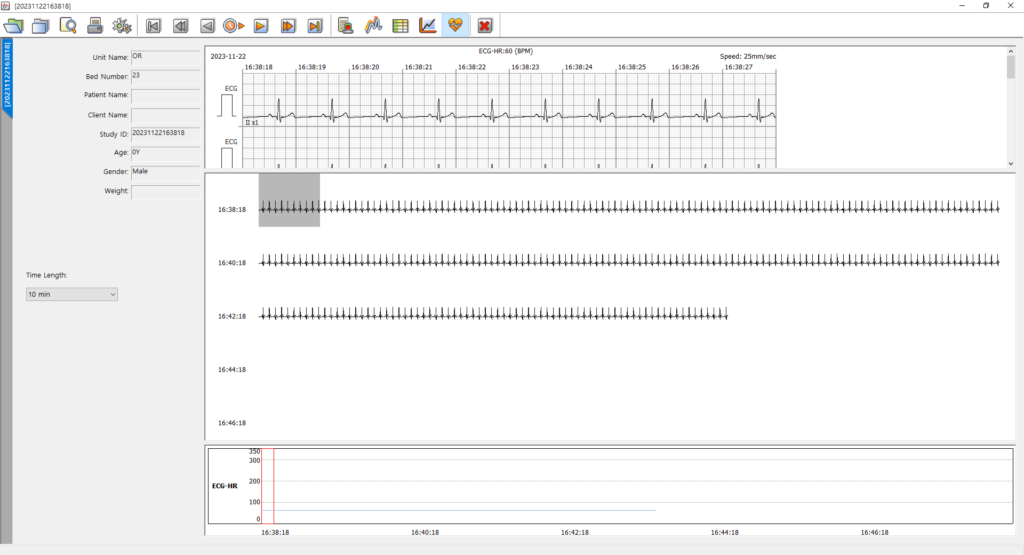
Task: Click the Age field
Action: coord(166,152)
